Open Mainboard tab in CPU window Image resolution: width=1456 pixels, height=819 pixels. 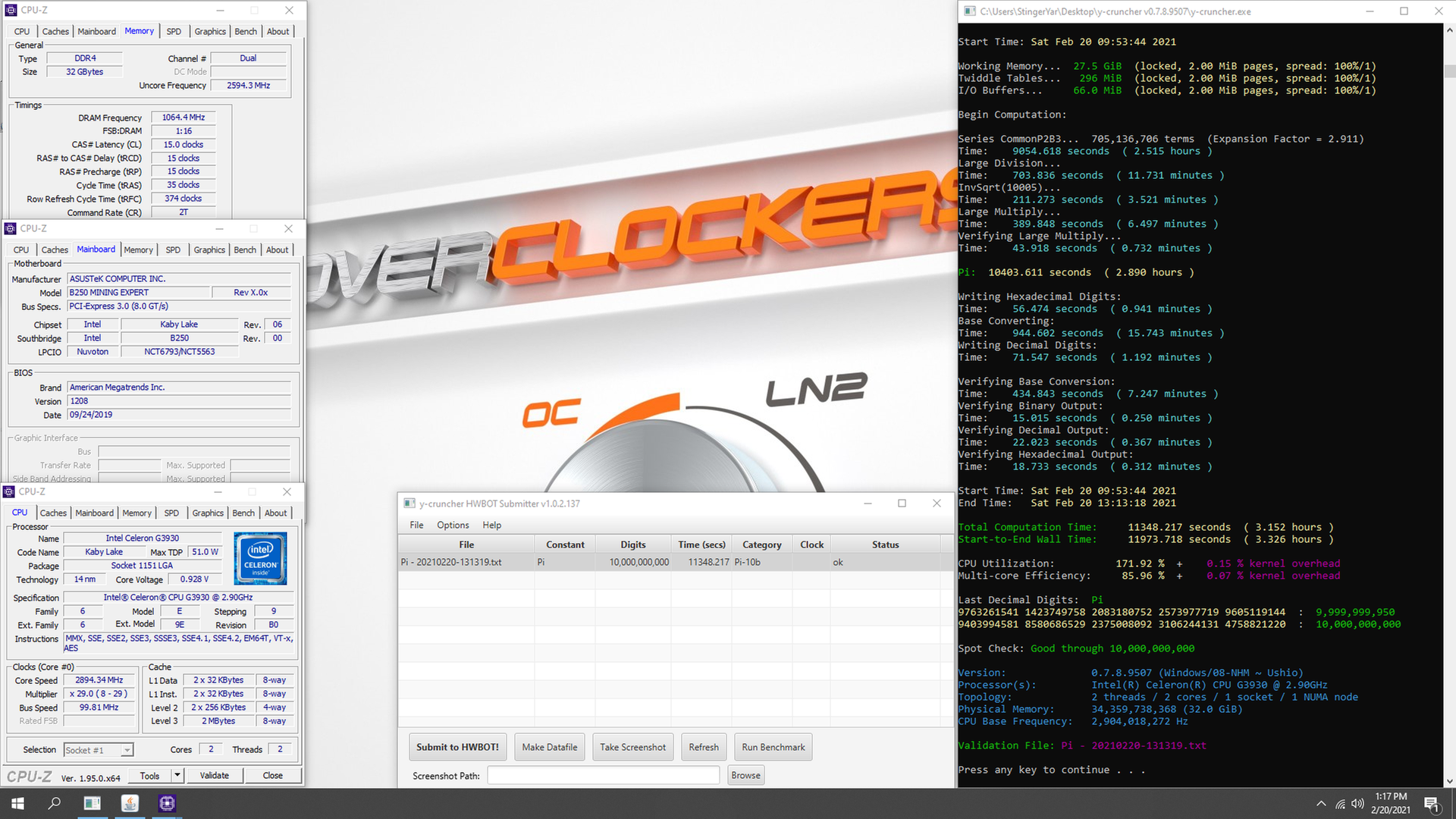[94, 513]
